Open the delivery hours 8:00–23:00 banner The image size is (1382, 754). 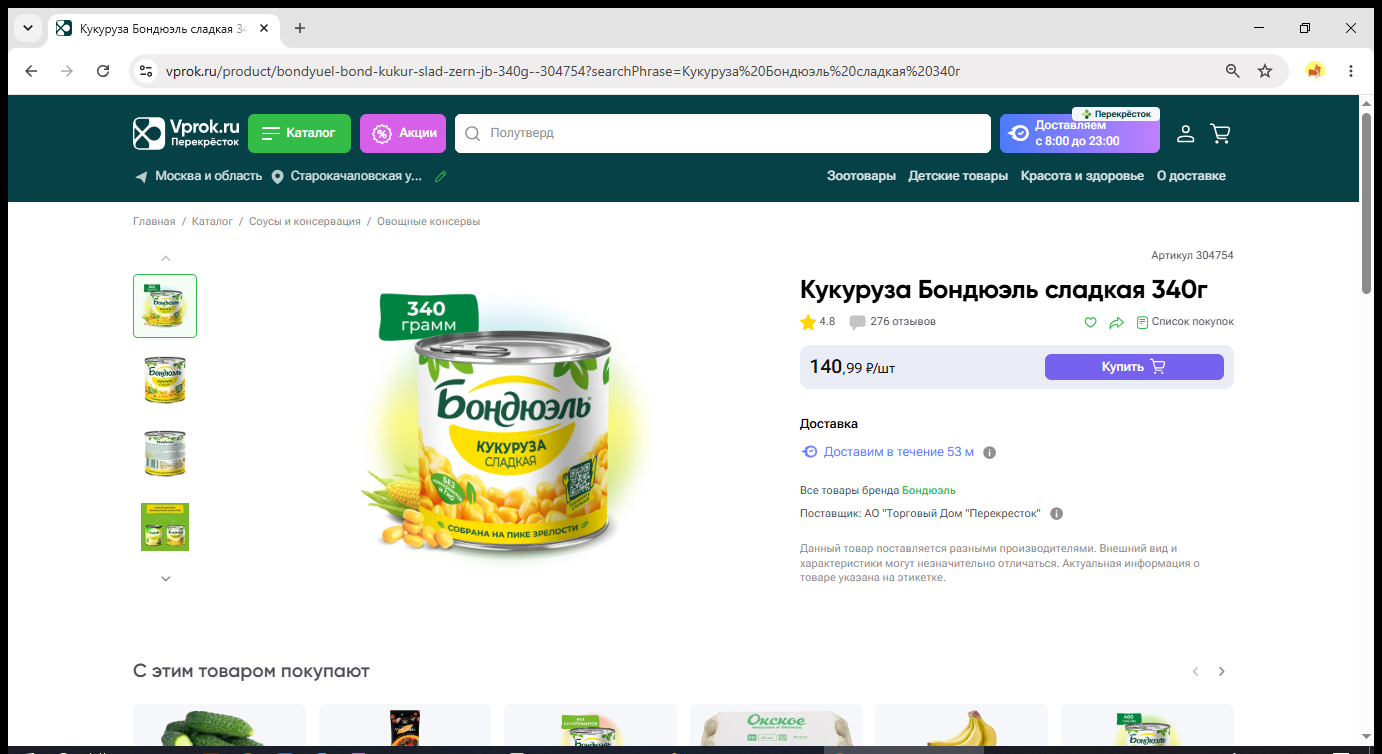coord(1080,133)
